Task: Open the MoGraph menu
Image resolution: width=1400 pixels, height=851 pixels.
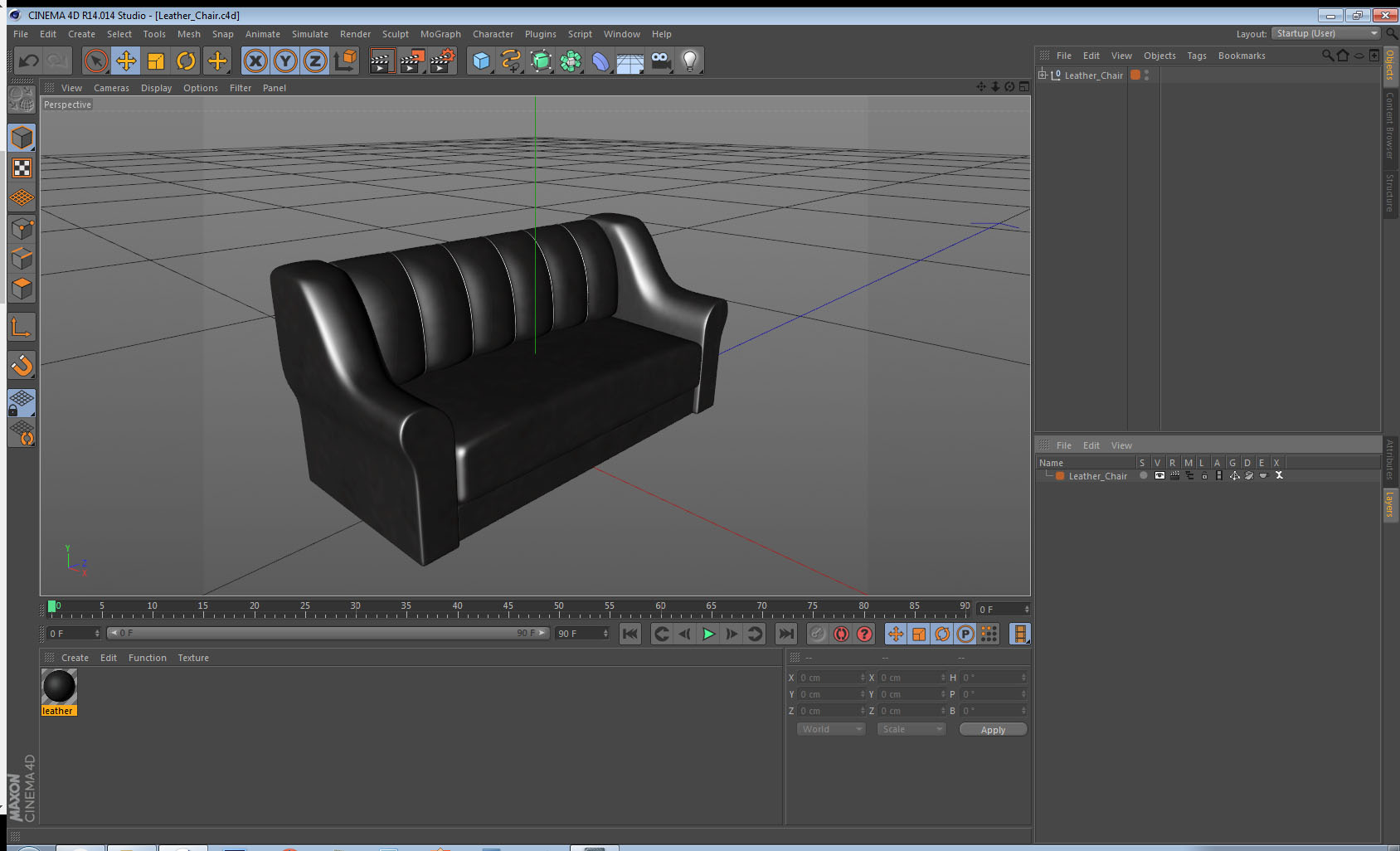Action: [x=440, y=34]
